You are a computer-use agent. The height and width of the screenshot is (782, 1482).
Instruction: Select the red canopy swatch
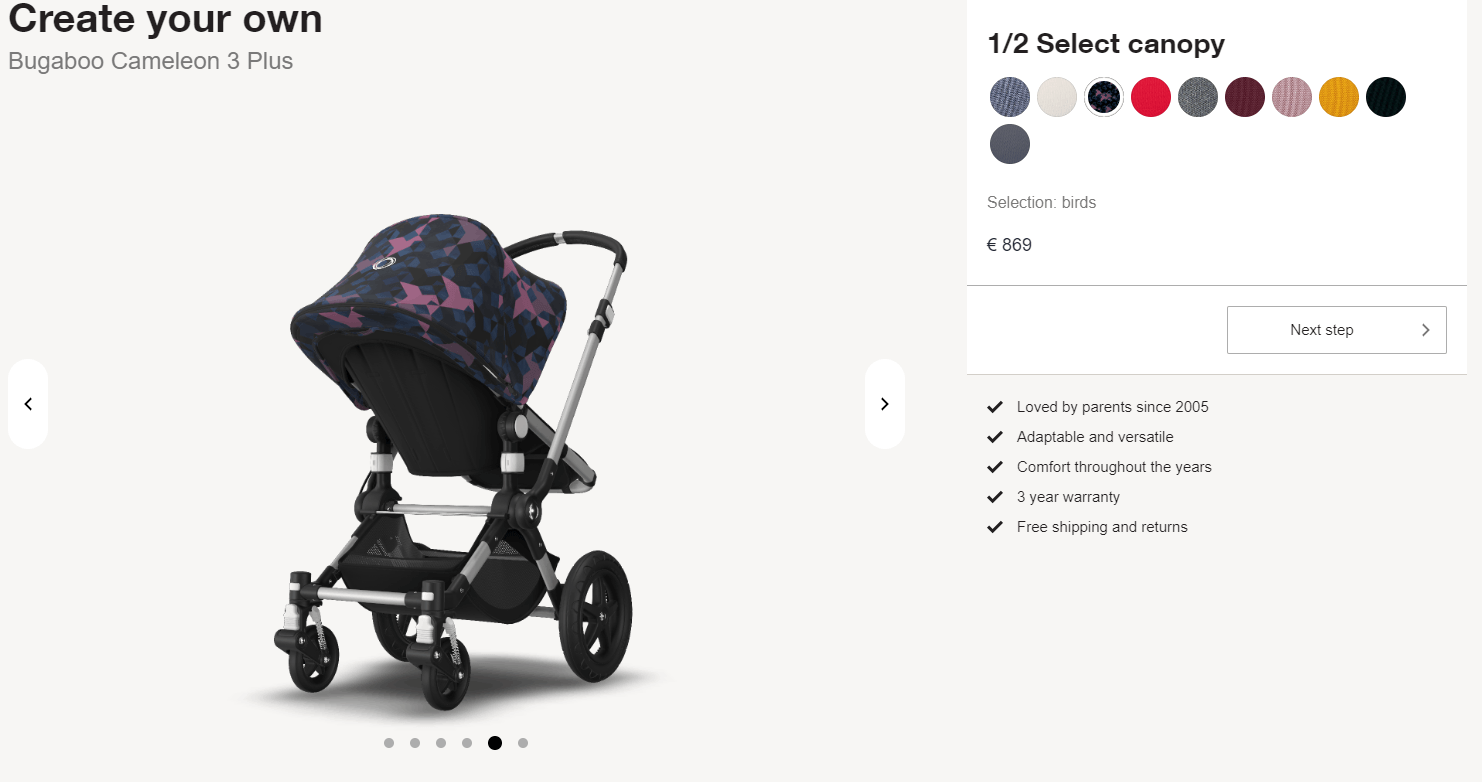(x=1150, y=97)
